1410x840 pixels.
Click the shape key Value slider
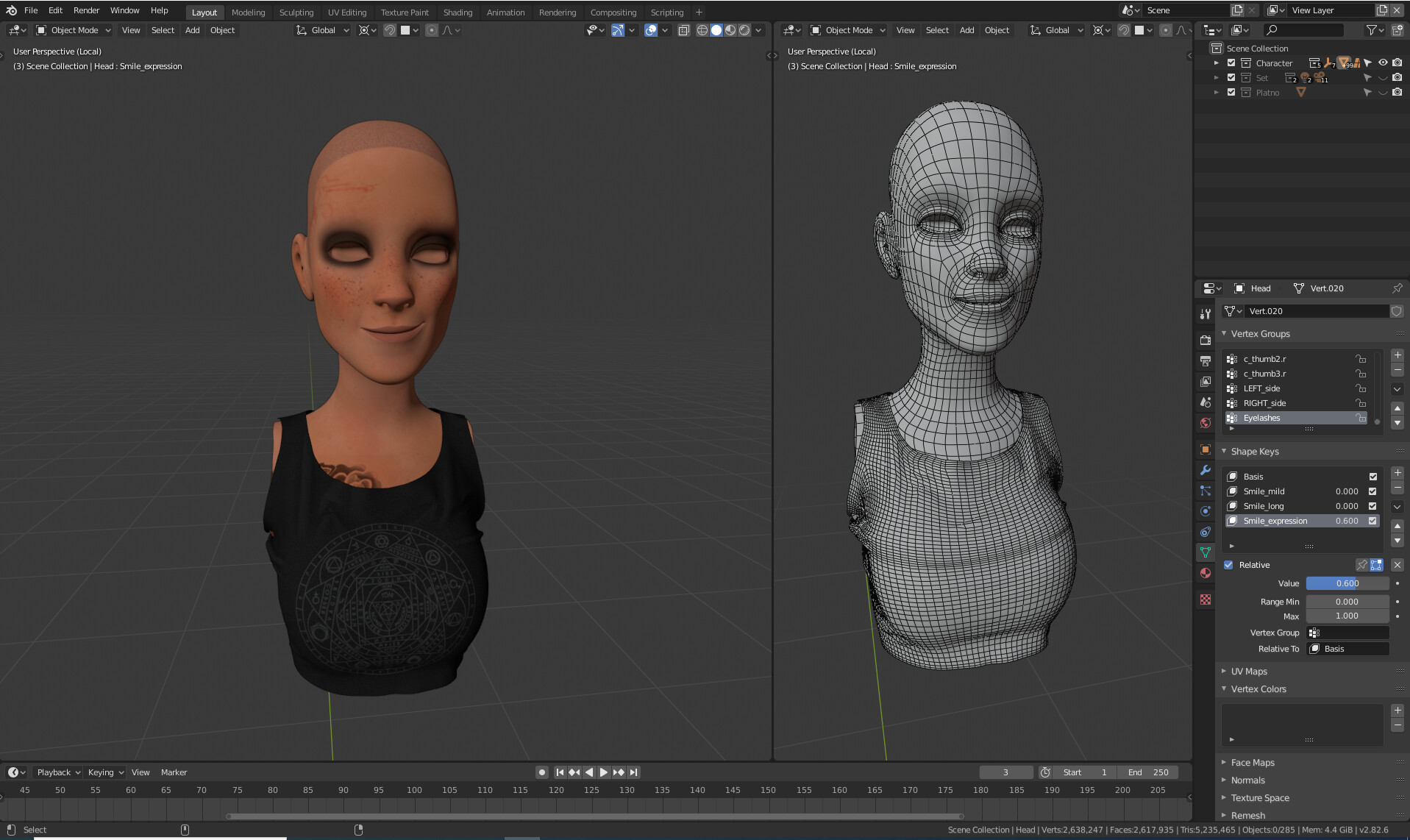click(1347, 583)
